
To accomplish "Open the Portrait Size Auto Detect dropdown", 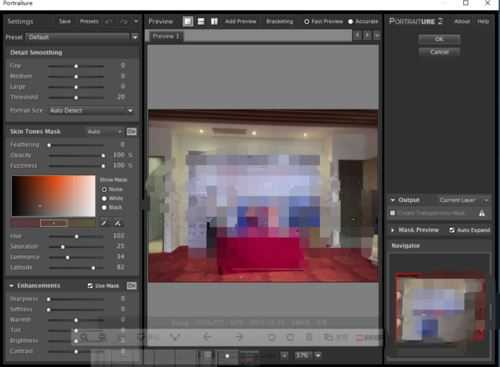I will (92, 110).
